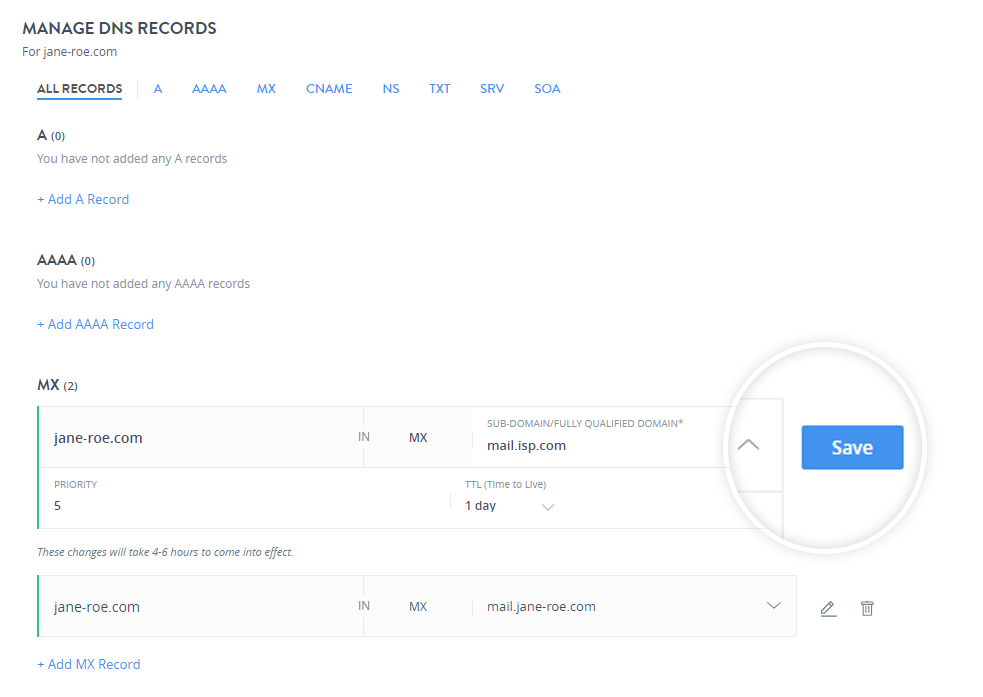Expand the mail.jane-roe.com MX record
The height and width of the screenshot is (697, 983).
(x=773, y=606)
